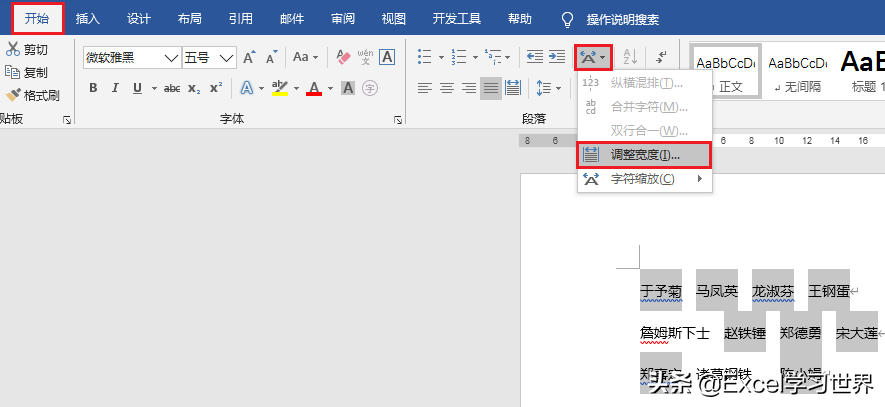Open the 开发工具 tab
Image resolution: width=885 pixels, height=407 pixels.
(x=457, y=19)
